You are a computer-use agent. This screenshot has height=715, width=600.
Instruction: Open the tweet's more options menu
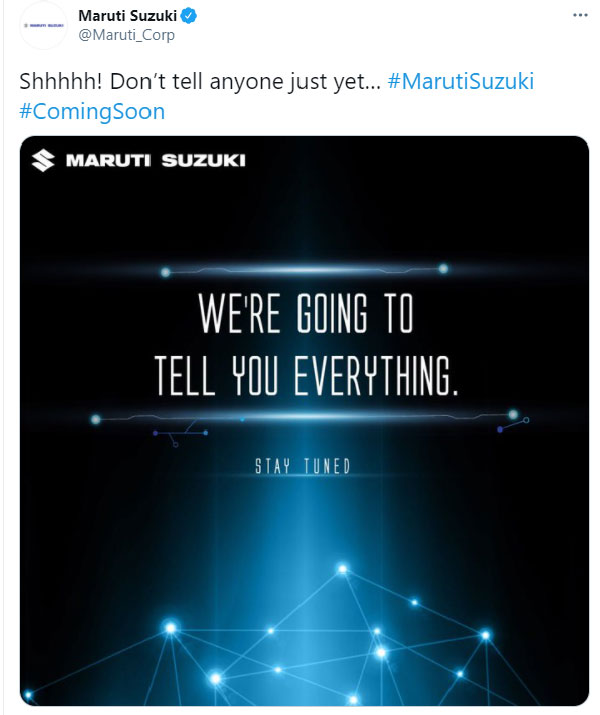point(580,15)
